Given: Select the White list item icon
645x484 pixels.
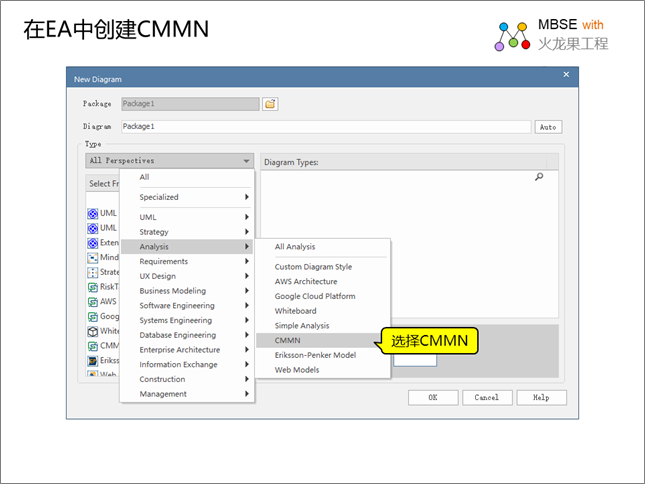Looking at the screenshot, I should pyautogui.click(x=93, y=331).
